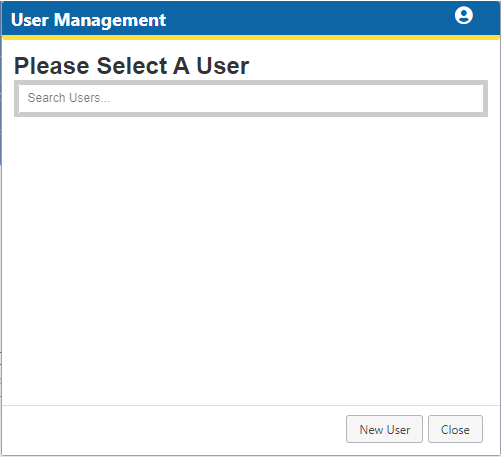Click the Search Users input field

click(251, 98)
